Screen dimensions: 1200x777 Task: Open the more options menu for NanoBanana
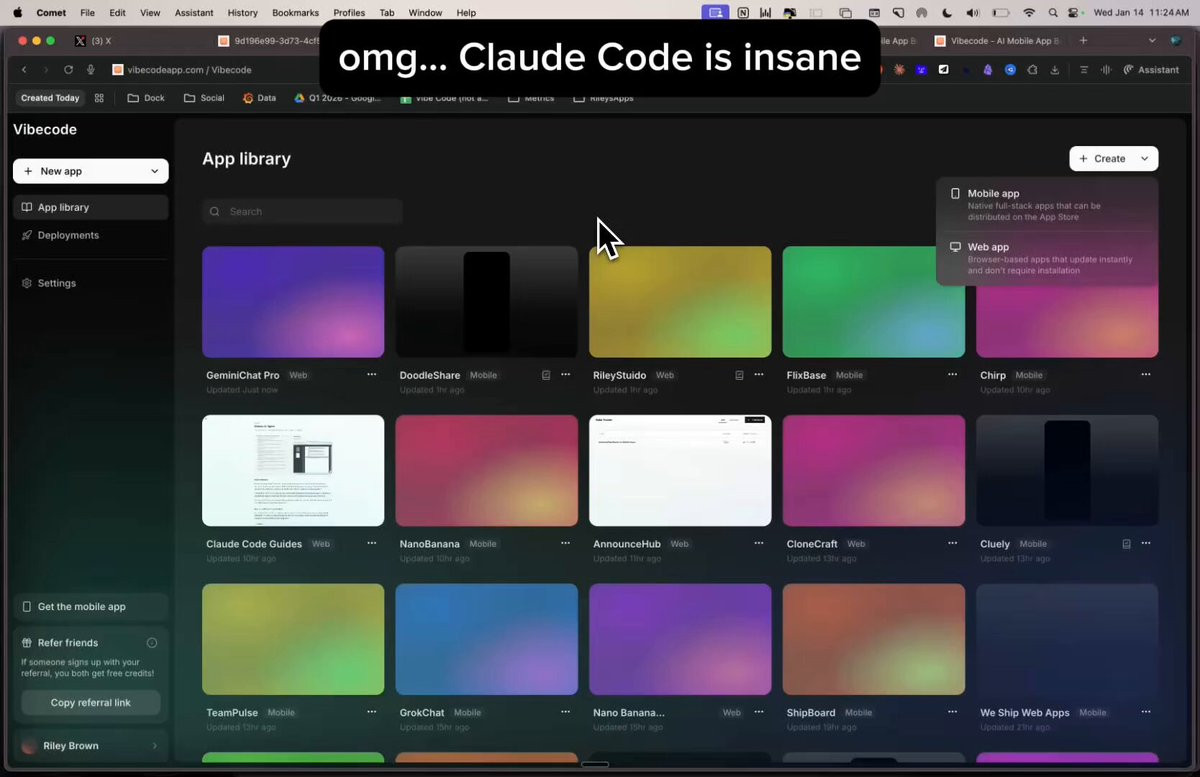pyautogui.click(x=565, y=544)
